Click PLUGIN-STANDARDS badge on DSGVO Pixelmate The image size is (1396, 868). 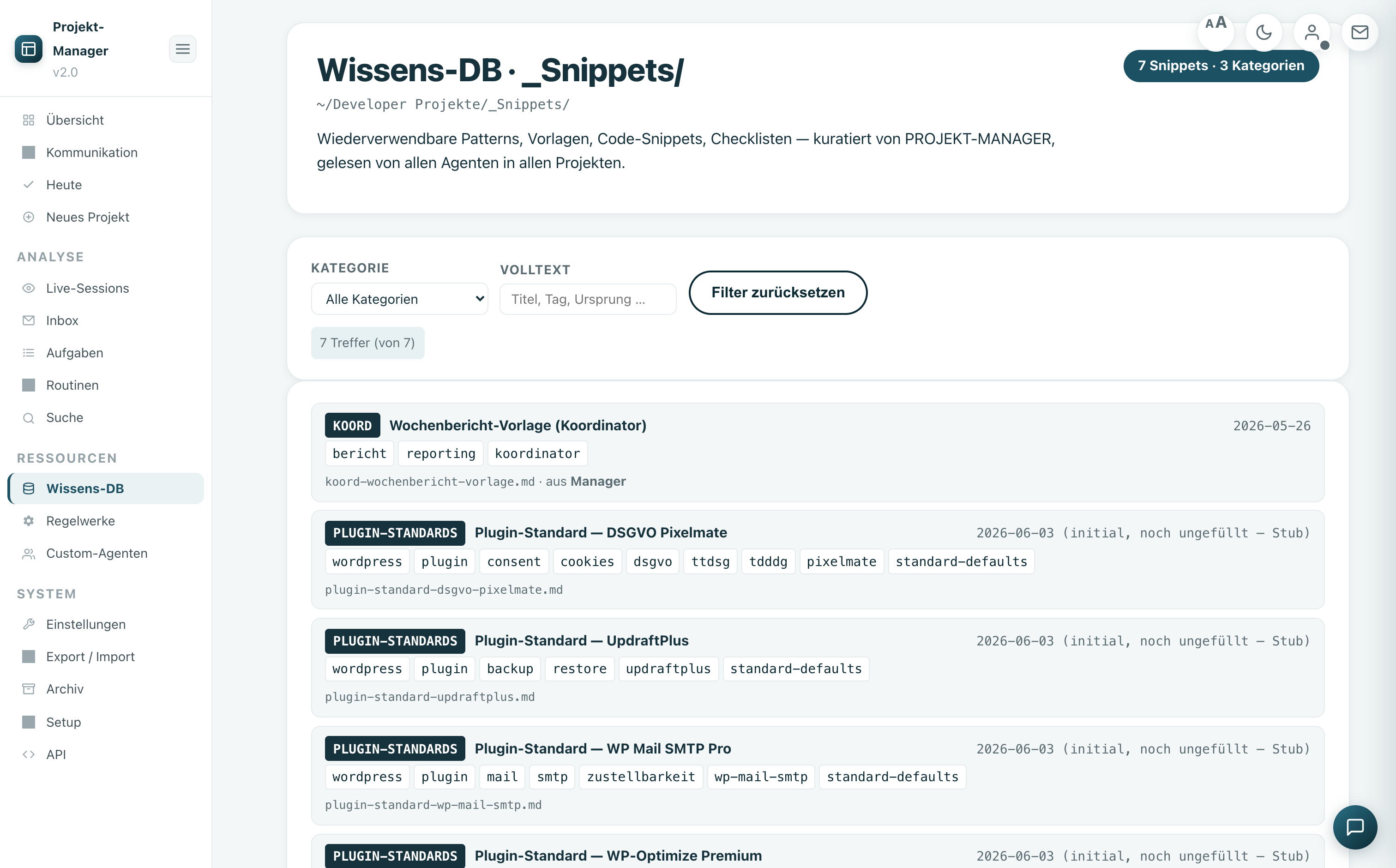(395, 533)
